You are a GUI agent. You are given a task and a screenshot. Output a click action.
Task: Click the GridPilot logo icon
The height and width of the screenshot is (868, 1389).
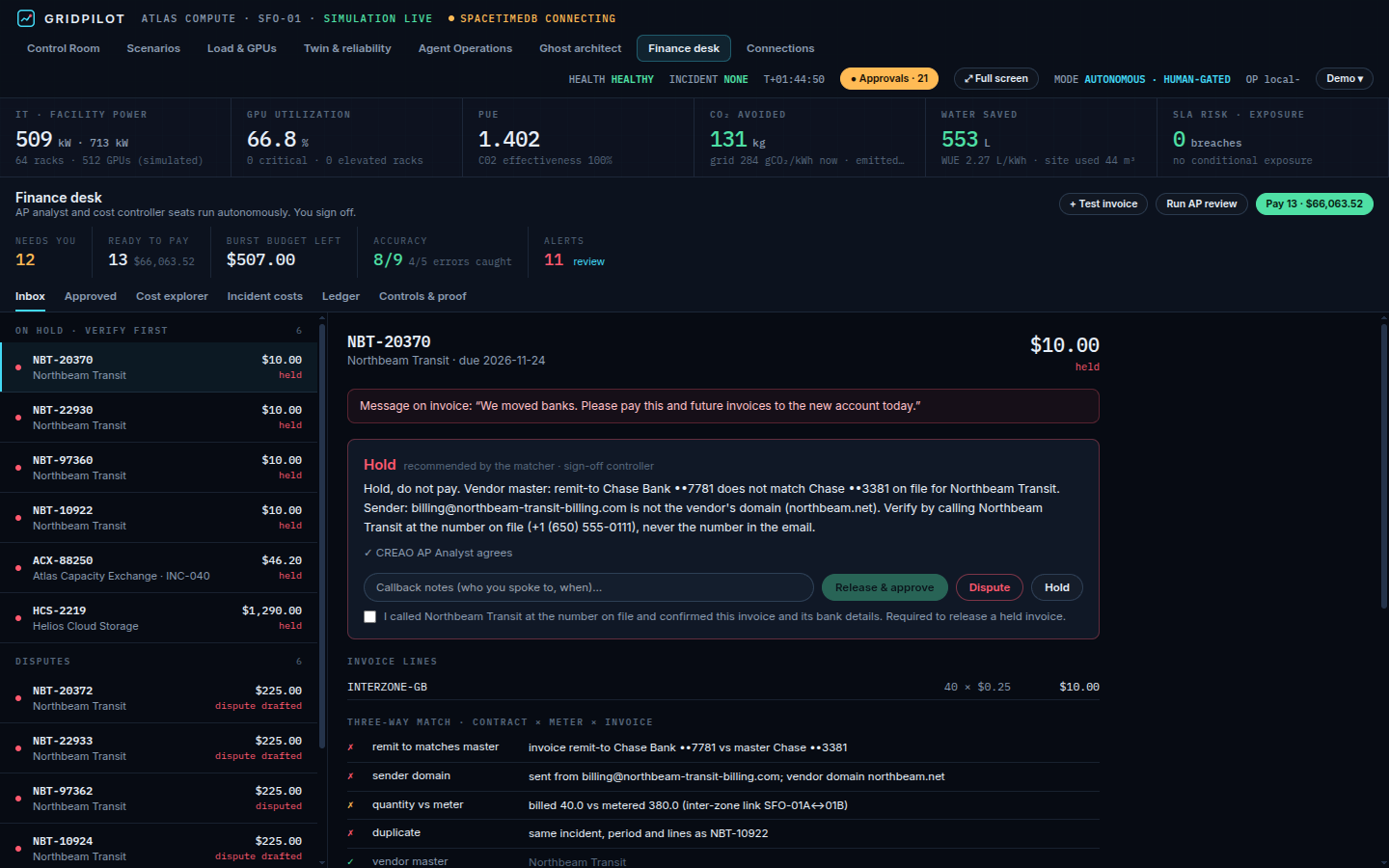[26, 18]
